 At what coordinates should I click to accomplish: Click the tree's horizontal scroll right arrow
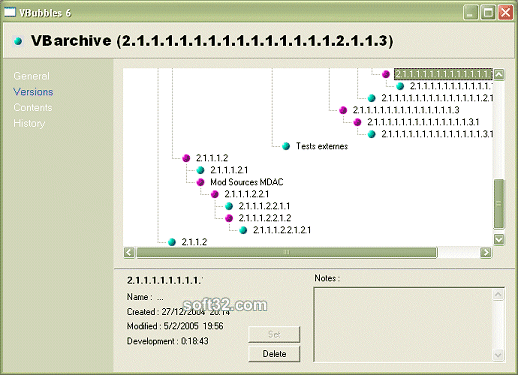(x=486, y=252)
